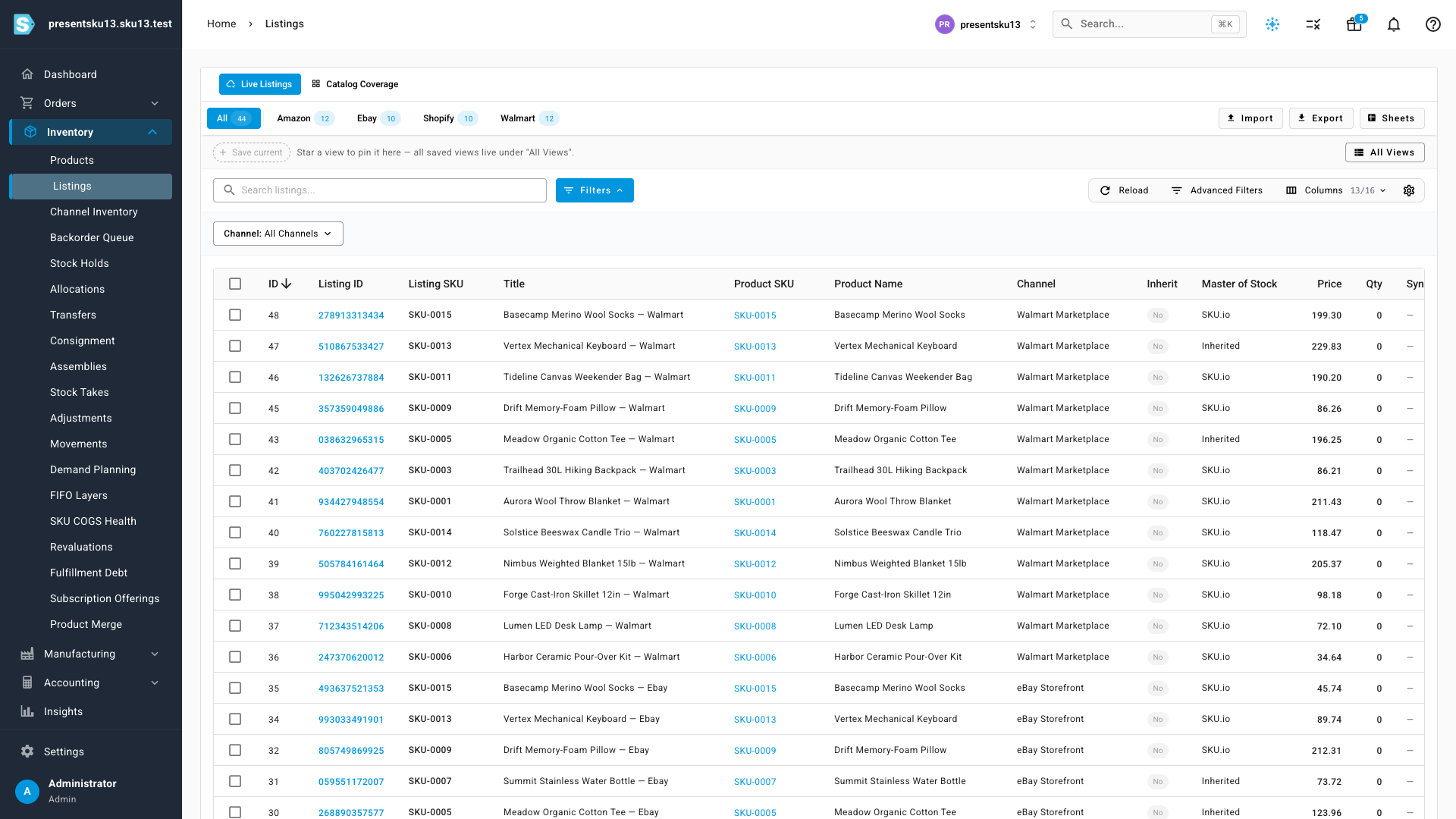The width and height of the screenshot is (1456, 819).
Task: Check the row with ID 47
Action: click(x=235, y=346)
